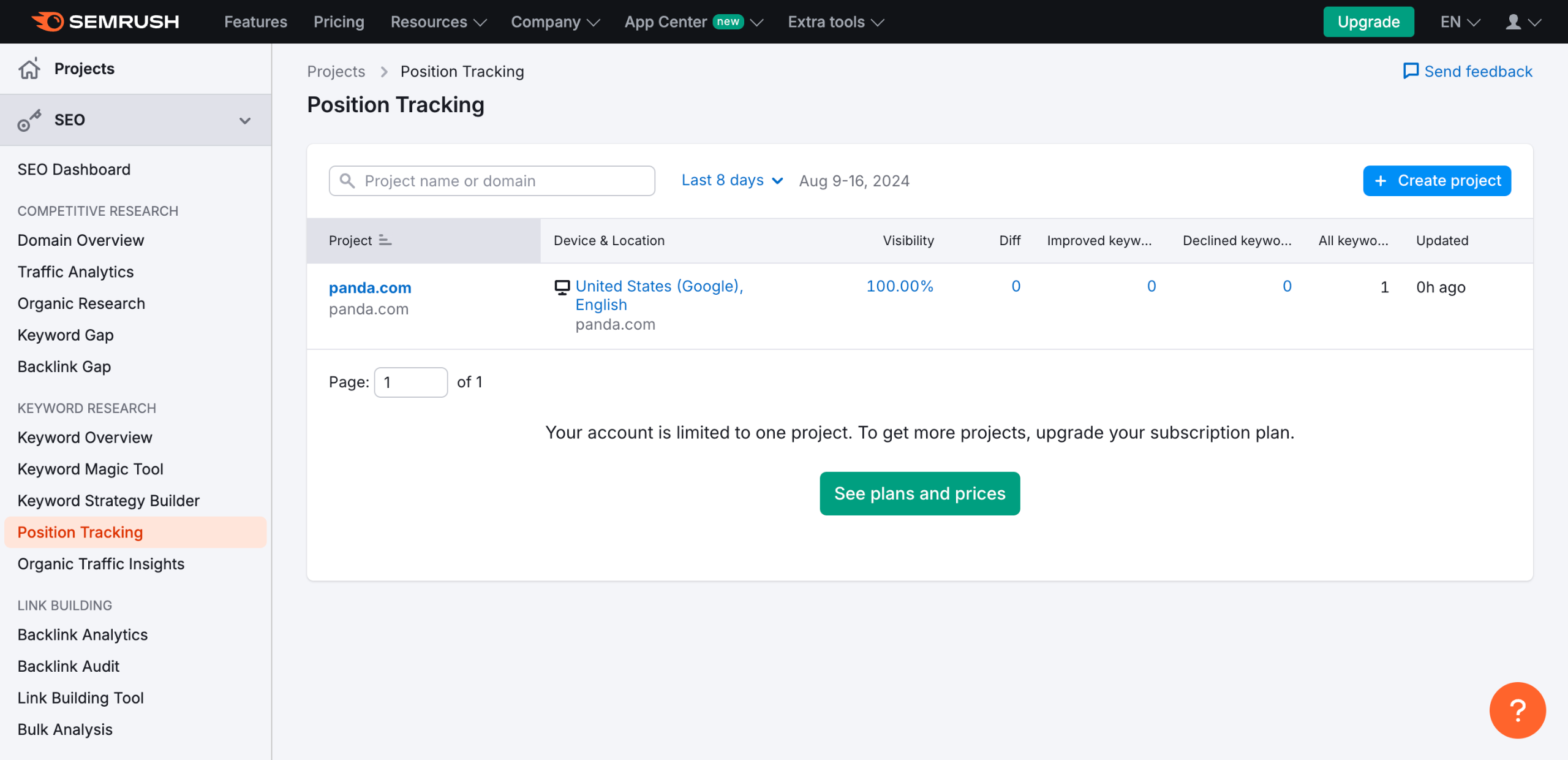
Task: Select Keyword Magic Tool in sidebar
Action: pos(90,469)
